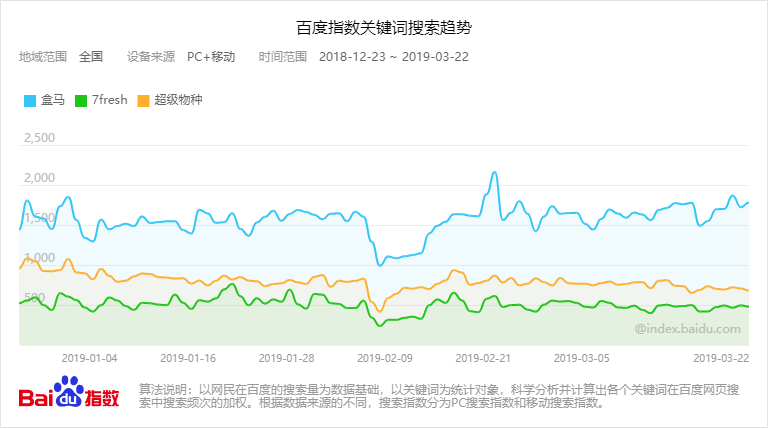Screen dimensions: 768x429
Task: Click the blue 盒马 legend square
Action: click(29, 100)
